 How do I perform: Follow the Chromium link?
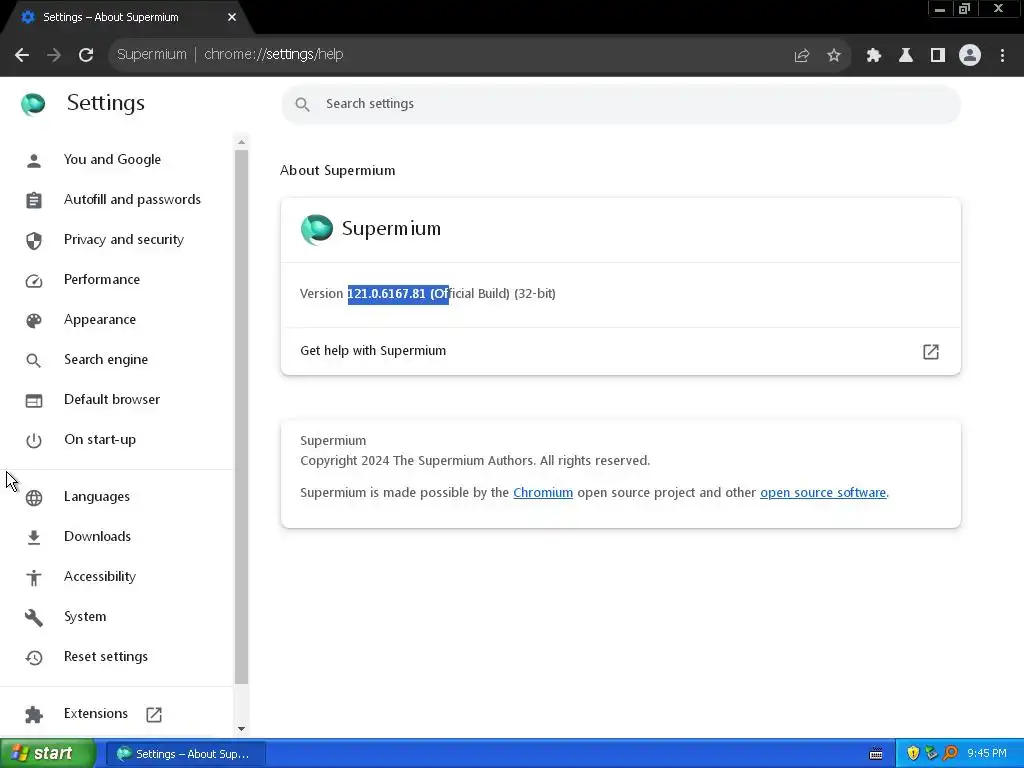tap(543, 492)
